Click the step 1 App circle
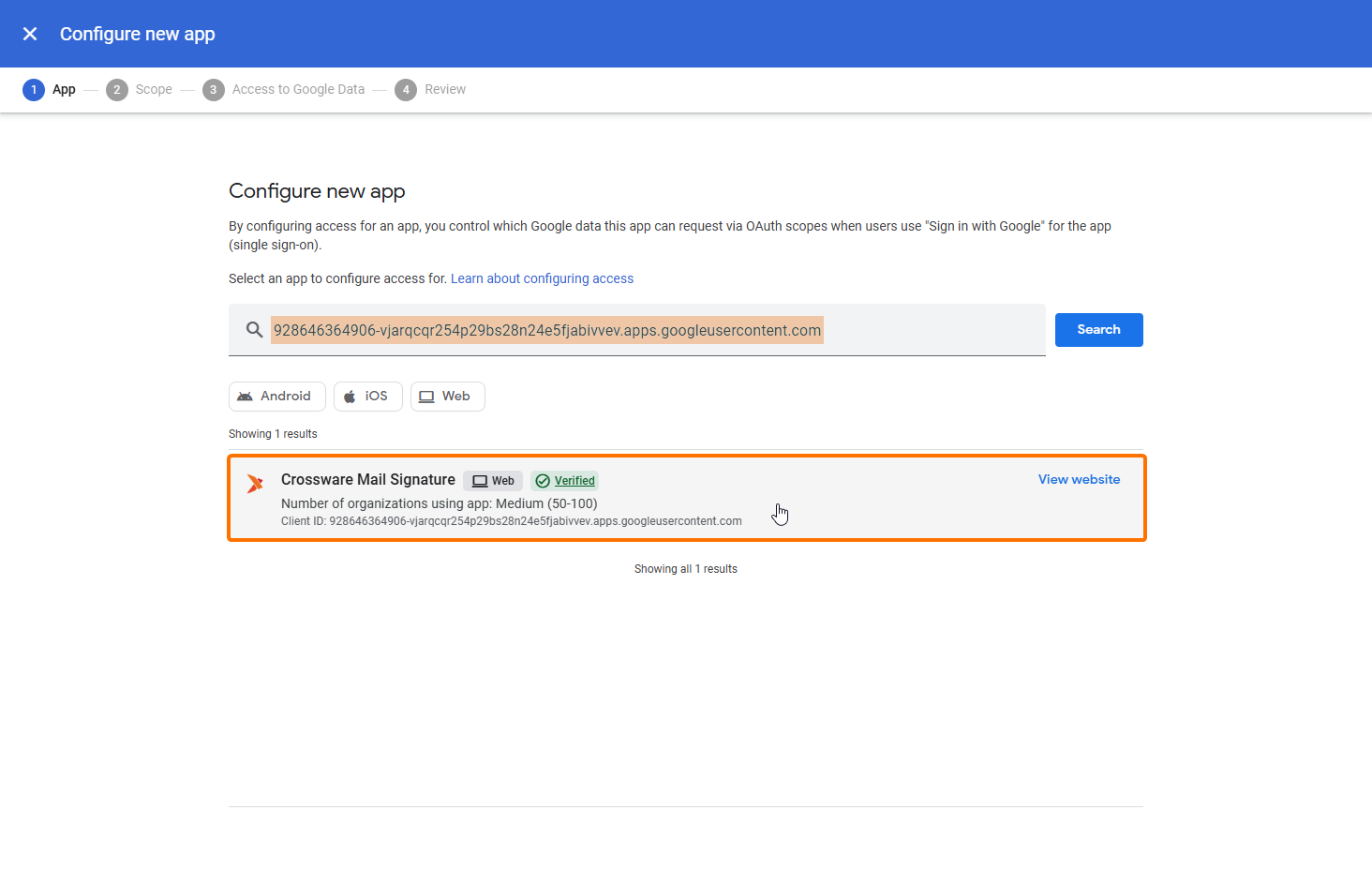 coord(34,90)
